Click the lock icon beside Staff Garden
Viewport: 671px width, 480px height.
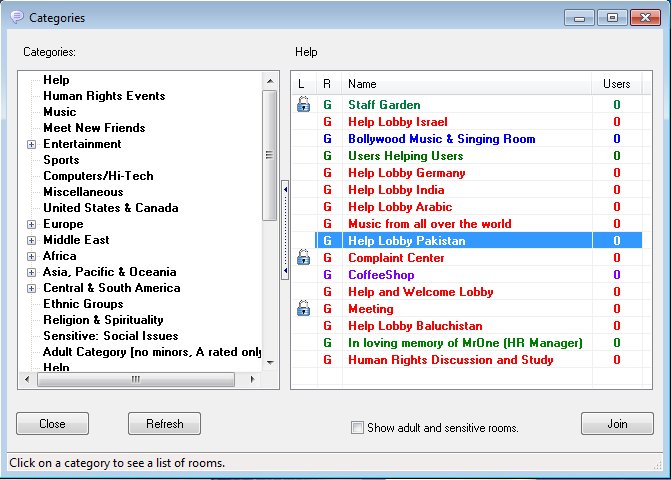point(303,105)
